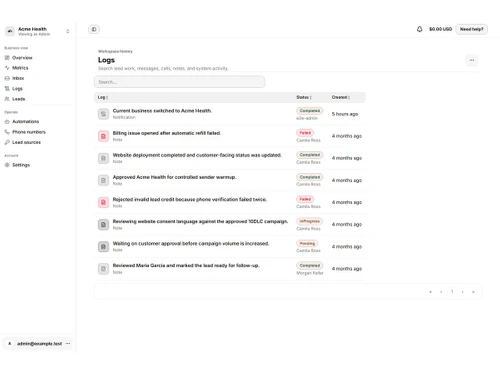The width and height of the screenshot is (500, 375).
Task: Select Logs in the sidebar
Action: pos(17,89)
